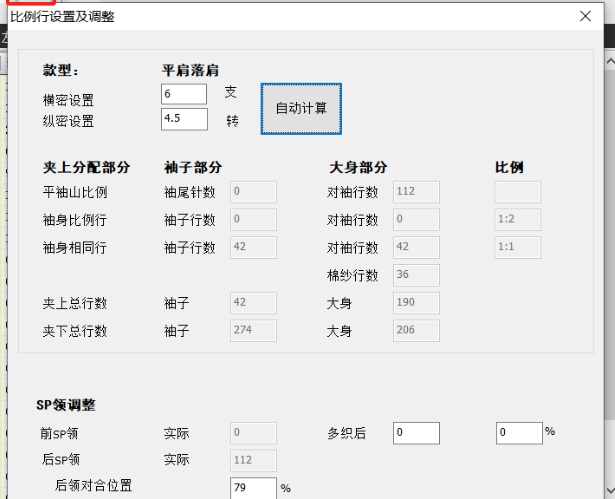
Task: Select empty 比例 field for 平袖山比例
Action: (x=517, y=192)
